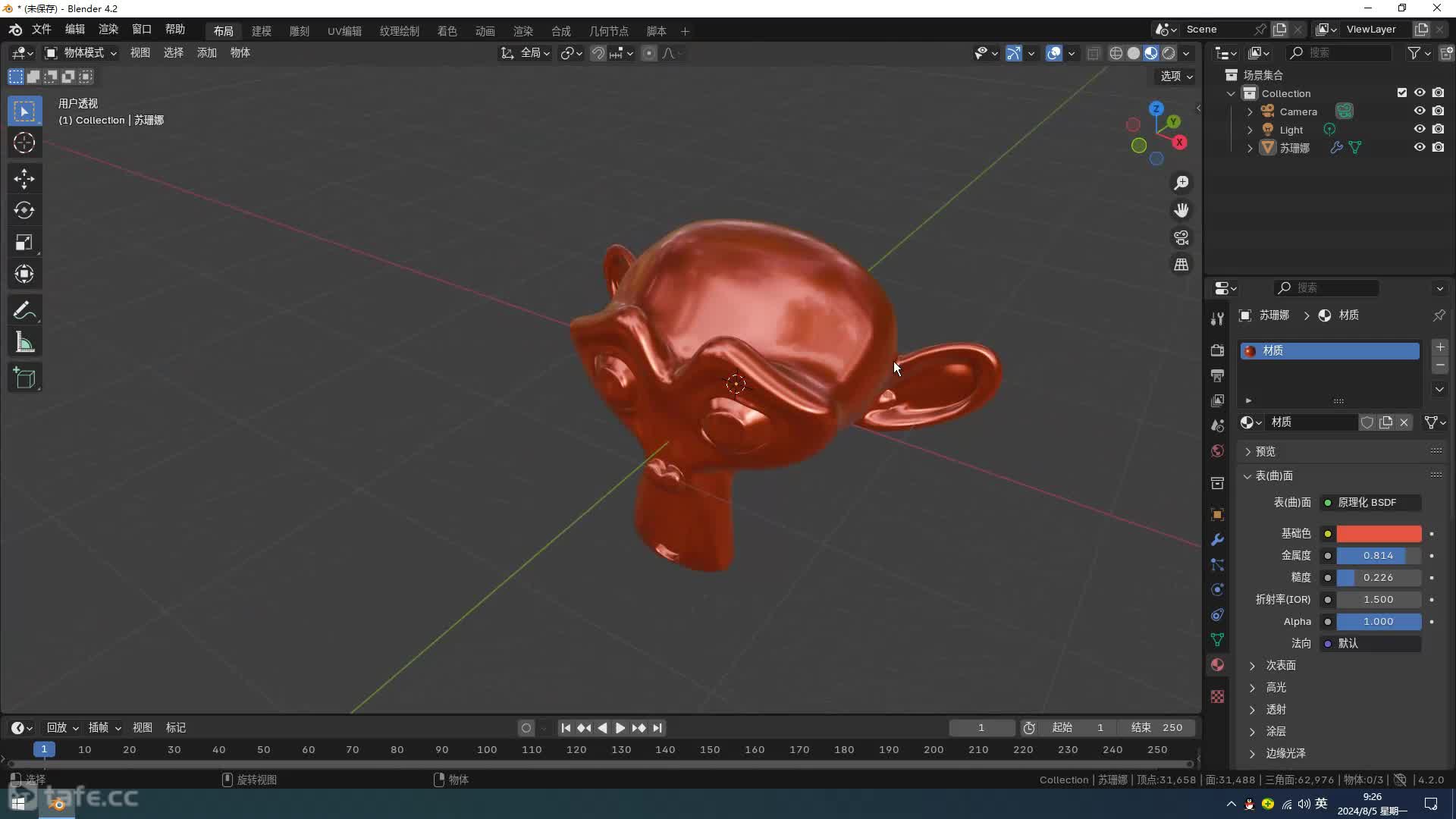
Task: Open the Render properties tab
Action: [x=1217, y=350]
